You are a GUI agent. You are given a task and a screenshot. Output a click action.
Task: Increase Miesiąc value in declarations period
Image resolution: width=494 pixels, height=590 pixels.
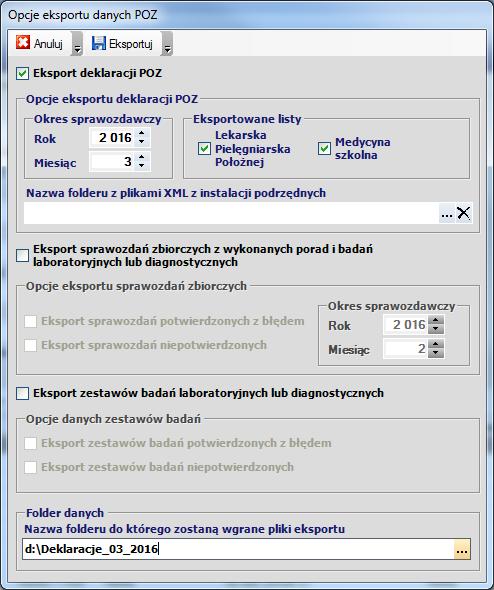coord(141,157)
